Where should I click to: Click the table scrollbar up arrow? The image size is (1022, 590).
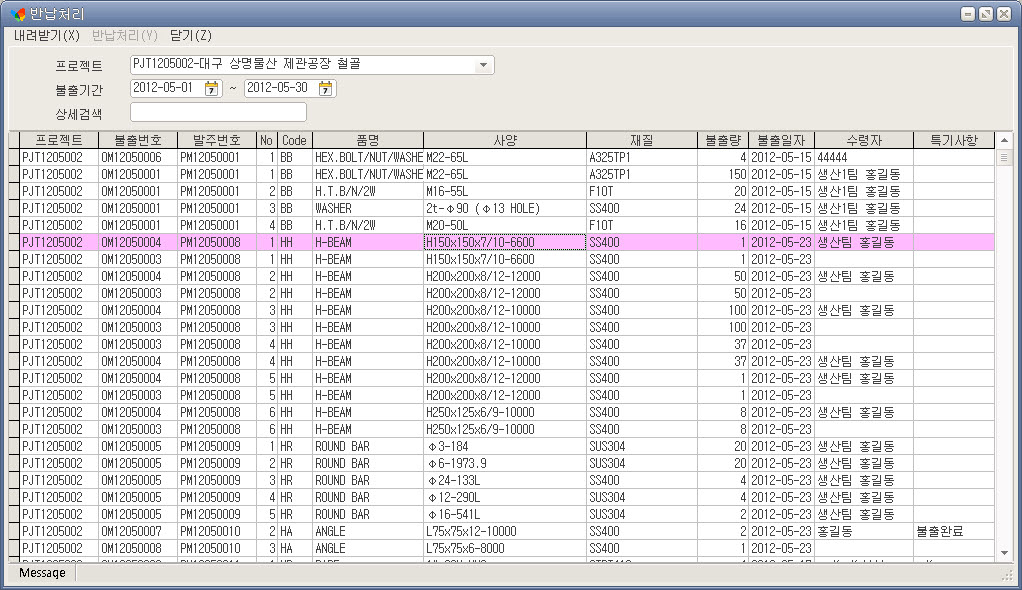1004,140
